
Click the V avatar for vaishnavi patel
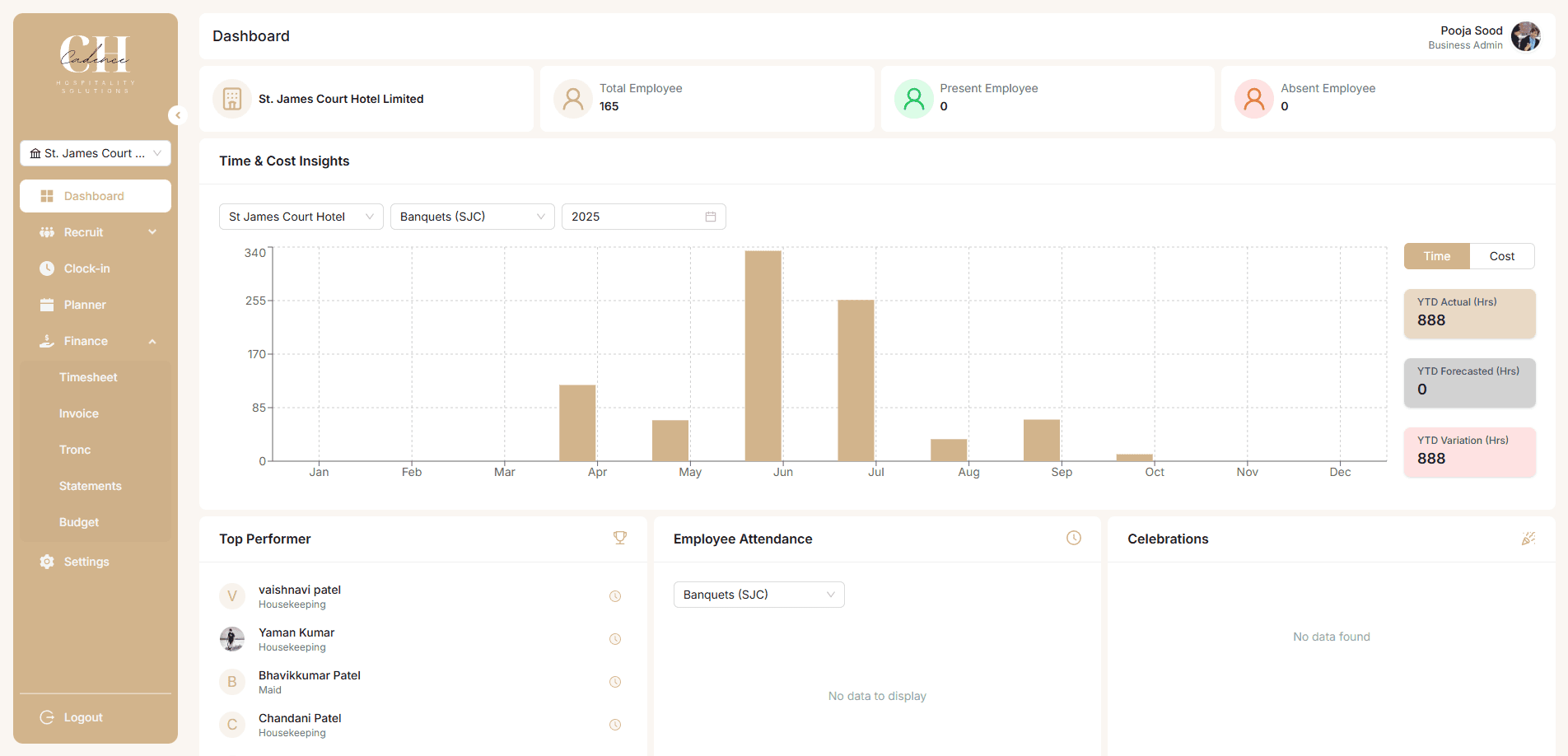pos(232,596)
